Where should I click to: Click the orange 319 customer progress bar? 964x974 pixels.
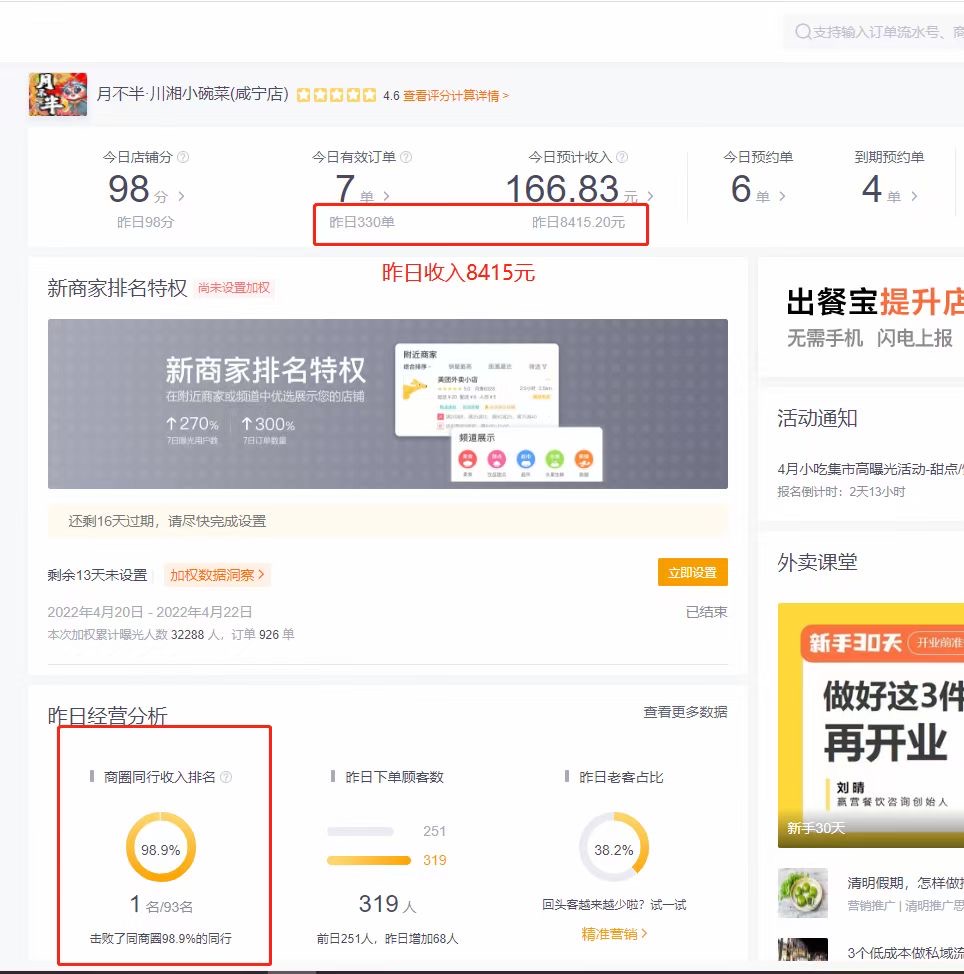coord(369,860)
